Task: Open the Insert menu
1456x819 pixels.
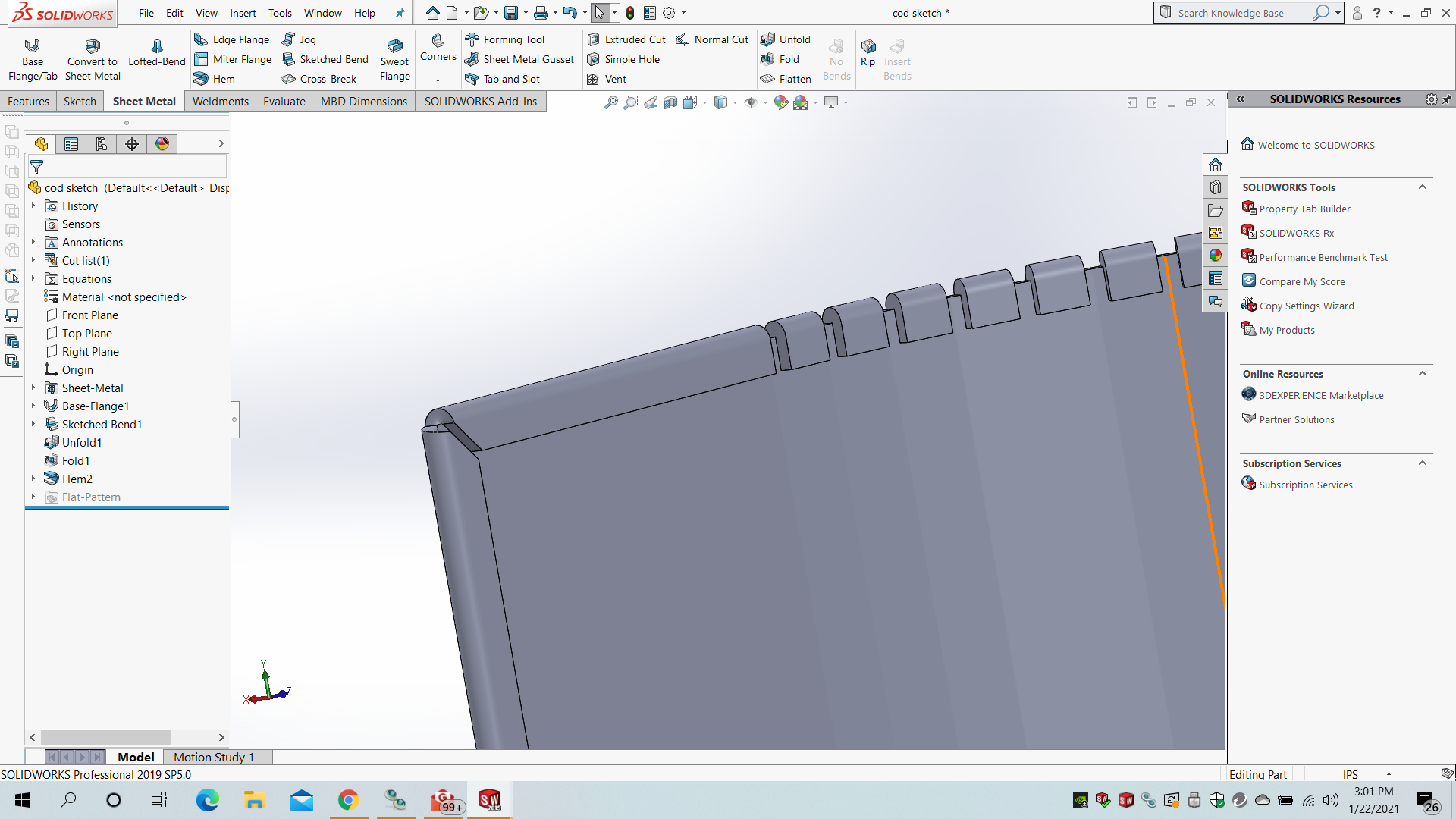Action: pyautogui.click(x=243, y=13)
